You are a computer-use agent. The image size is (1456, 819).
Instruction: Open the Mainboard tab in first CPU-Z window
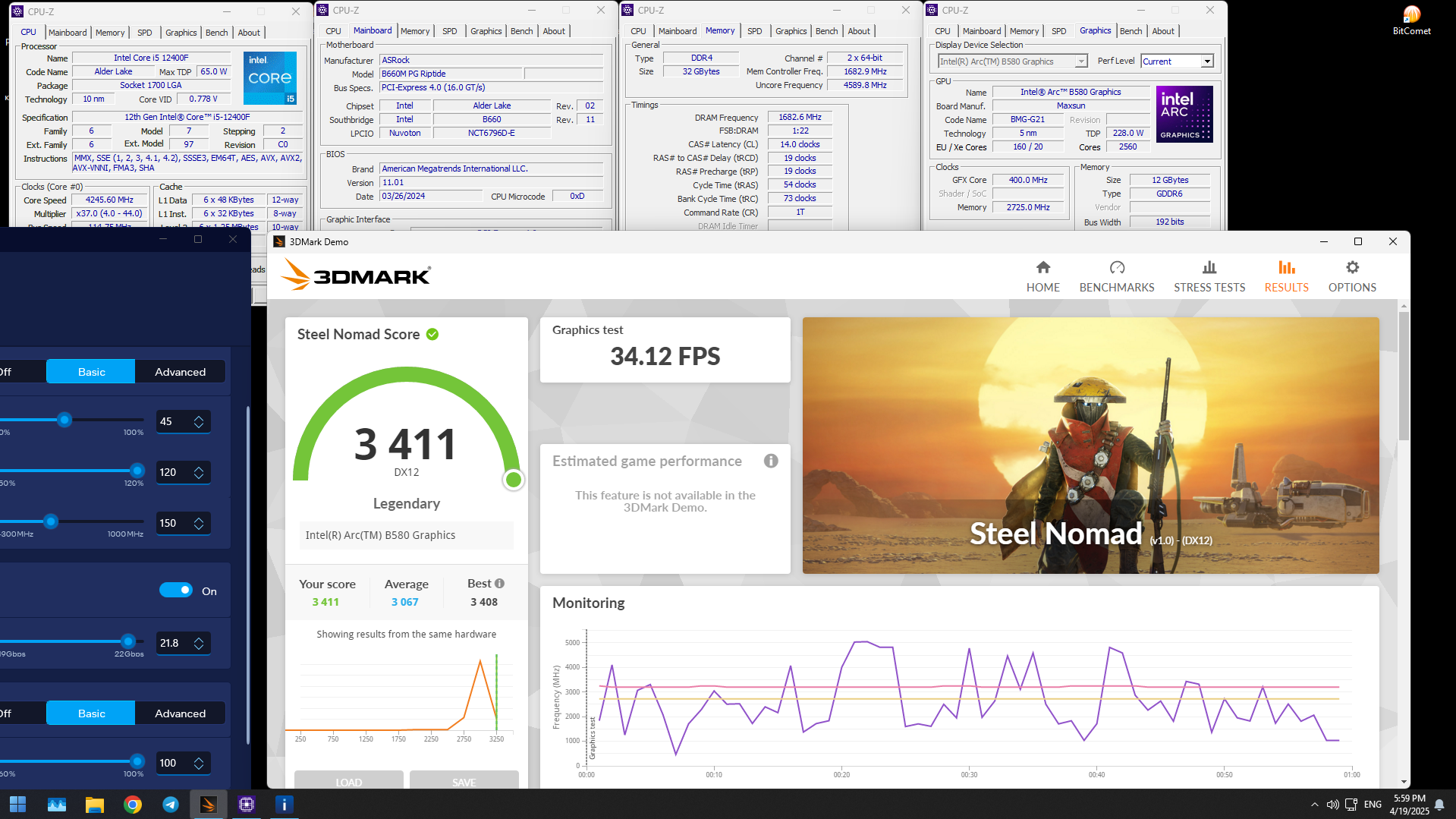click(68, 33)
